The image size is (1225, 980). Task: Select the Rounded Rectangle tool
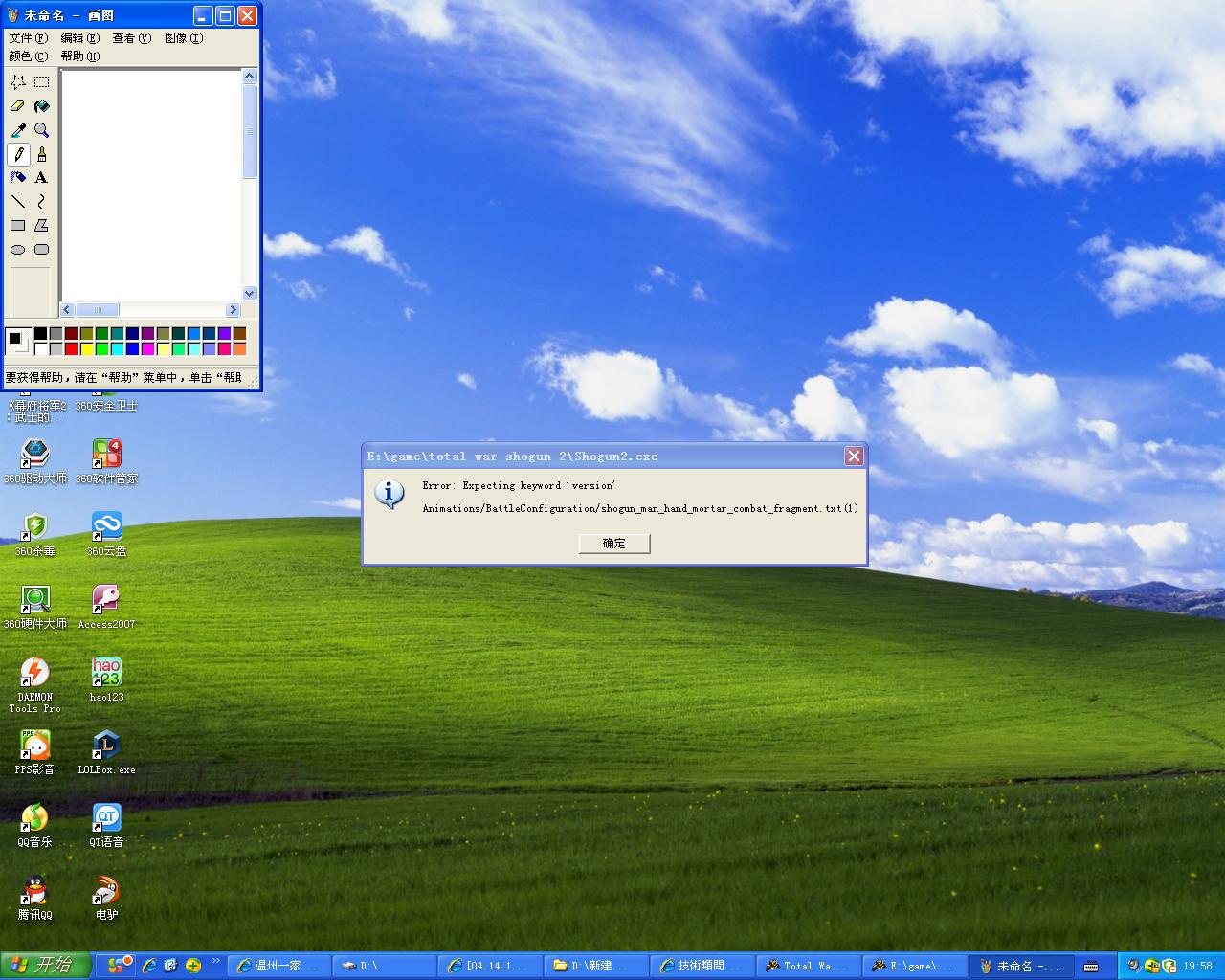coord(41,250)
